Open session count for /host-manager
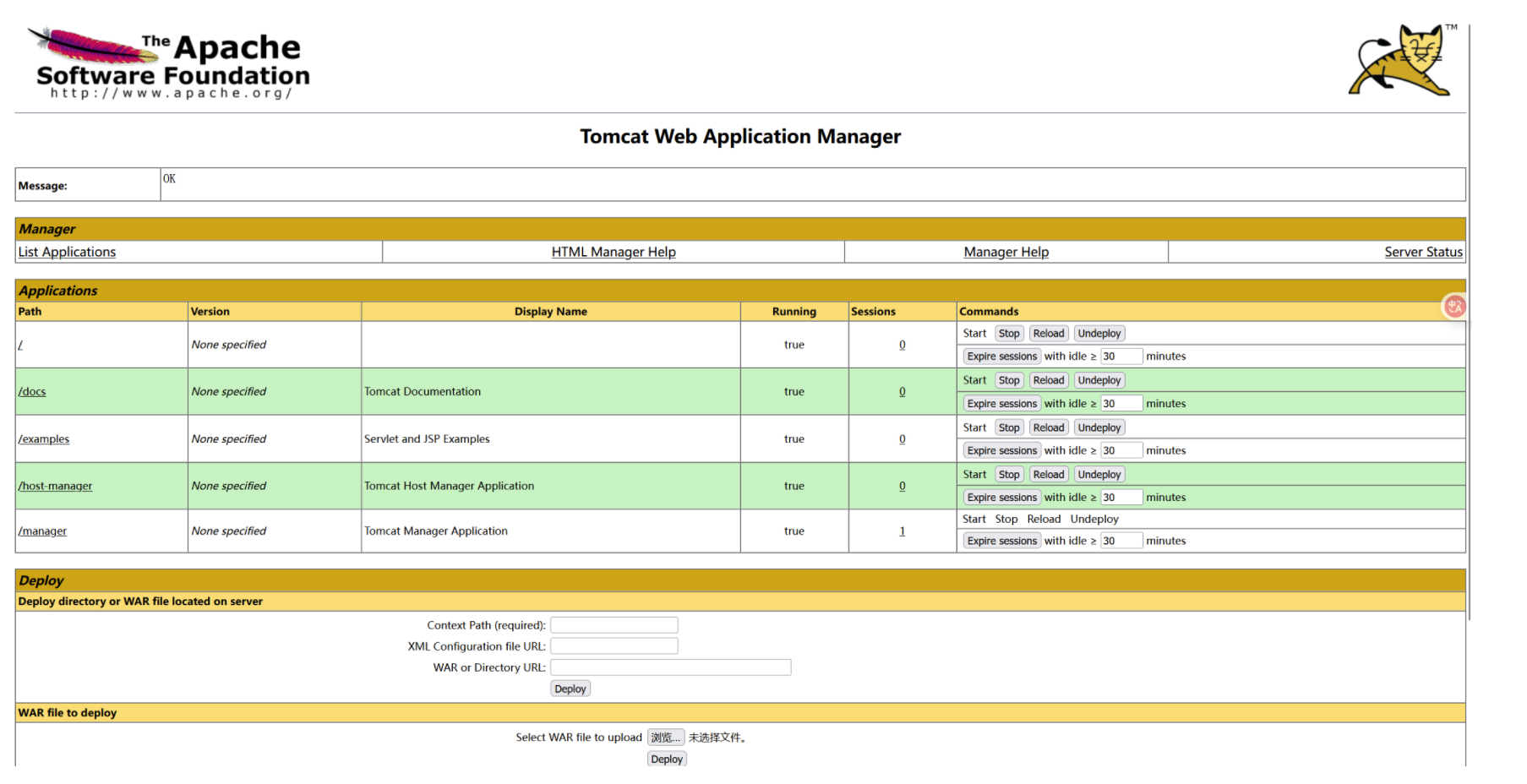 [902, 486]
